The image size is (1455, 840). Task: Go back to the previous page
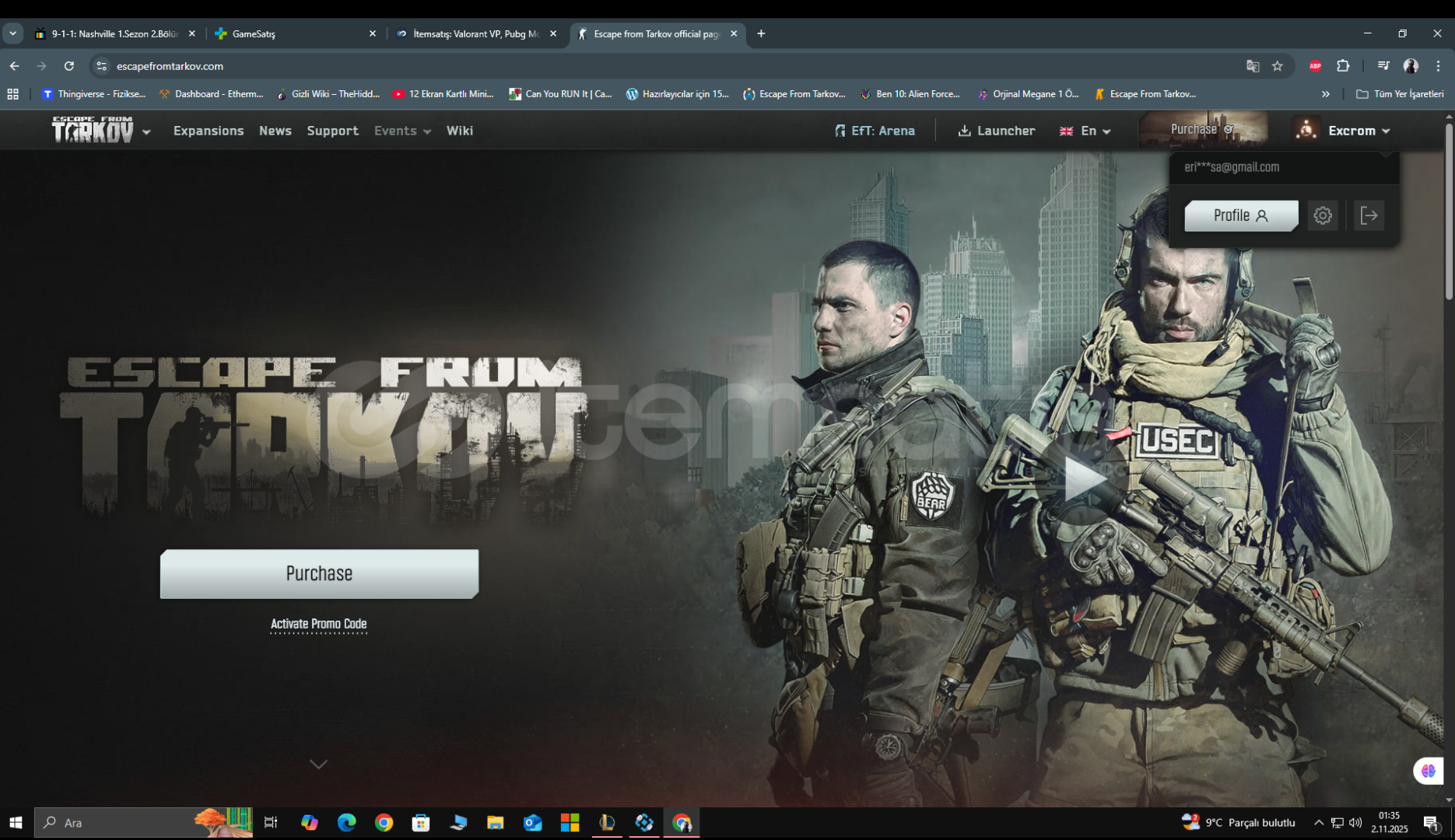pyautogui.click(x=15, y=66)
